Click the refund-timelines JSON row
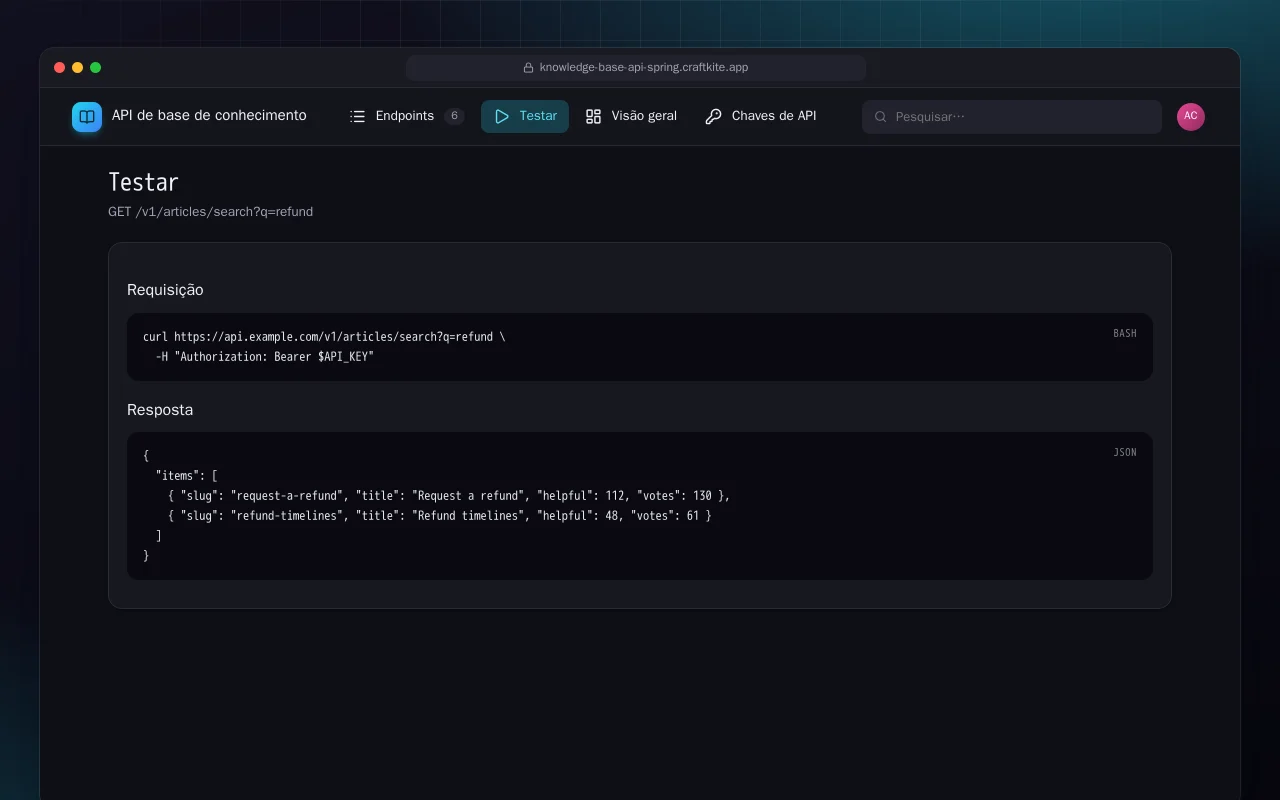Screen dimensions: 1280x800 coord(440,516)
